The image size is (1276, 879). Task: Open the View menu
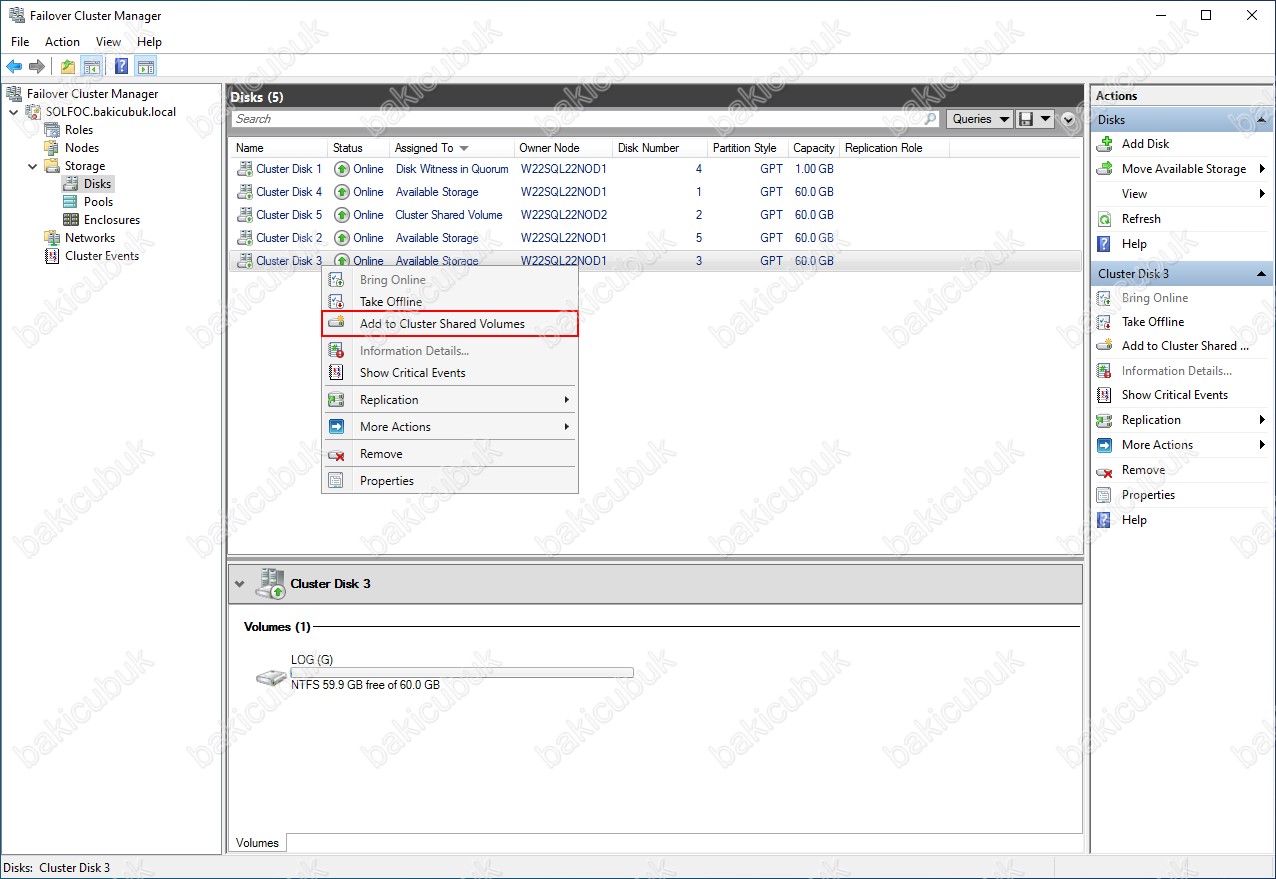pos(108,42)
